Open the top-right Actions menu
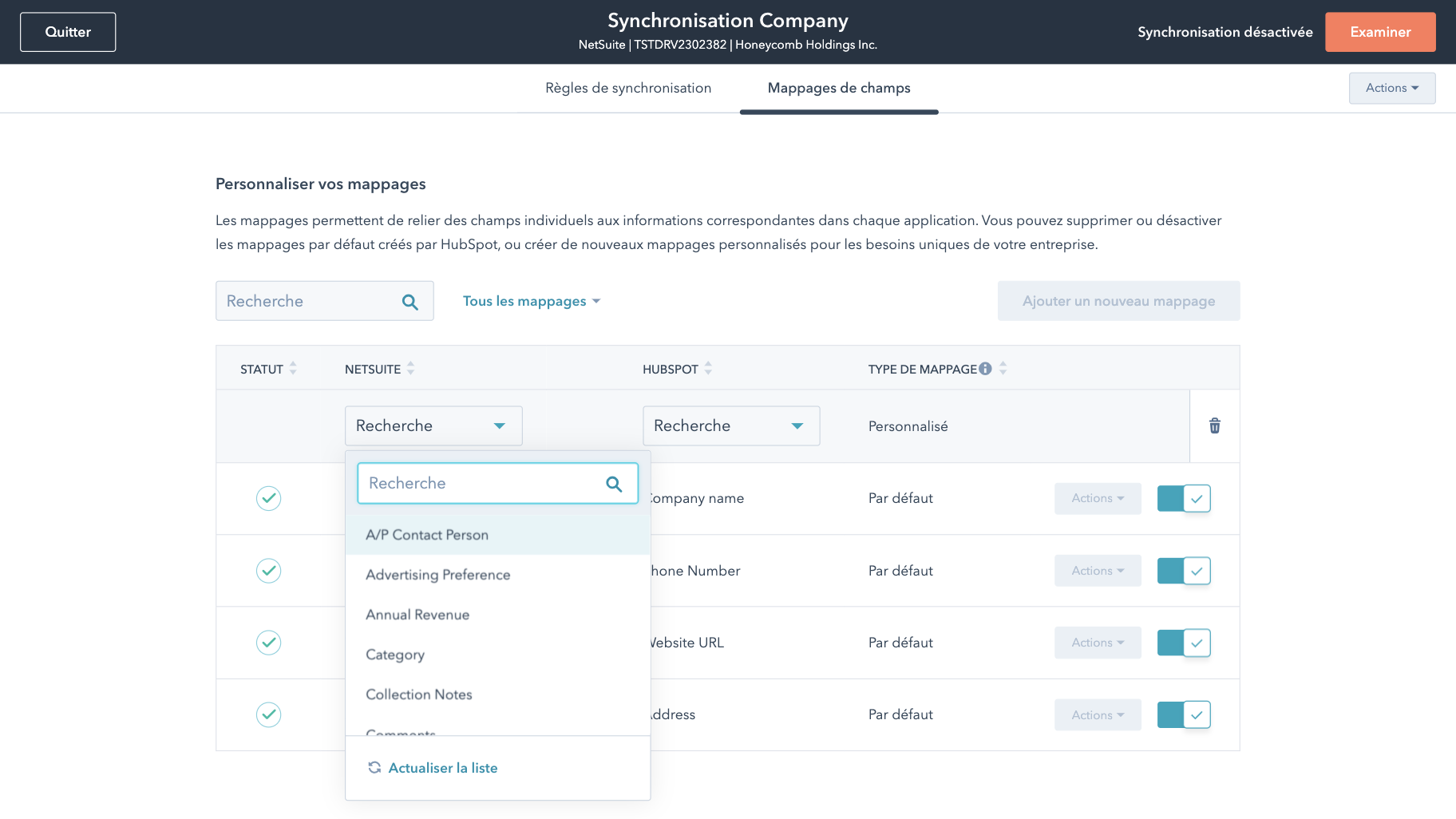The image size is (1456, 819). pyautogui.click(x=1392, y=88)
